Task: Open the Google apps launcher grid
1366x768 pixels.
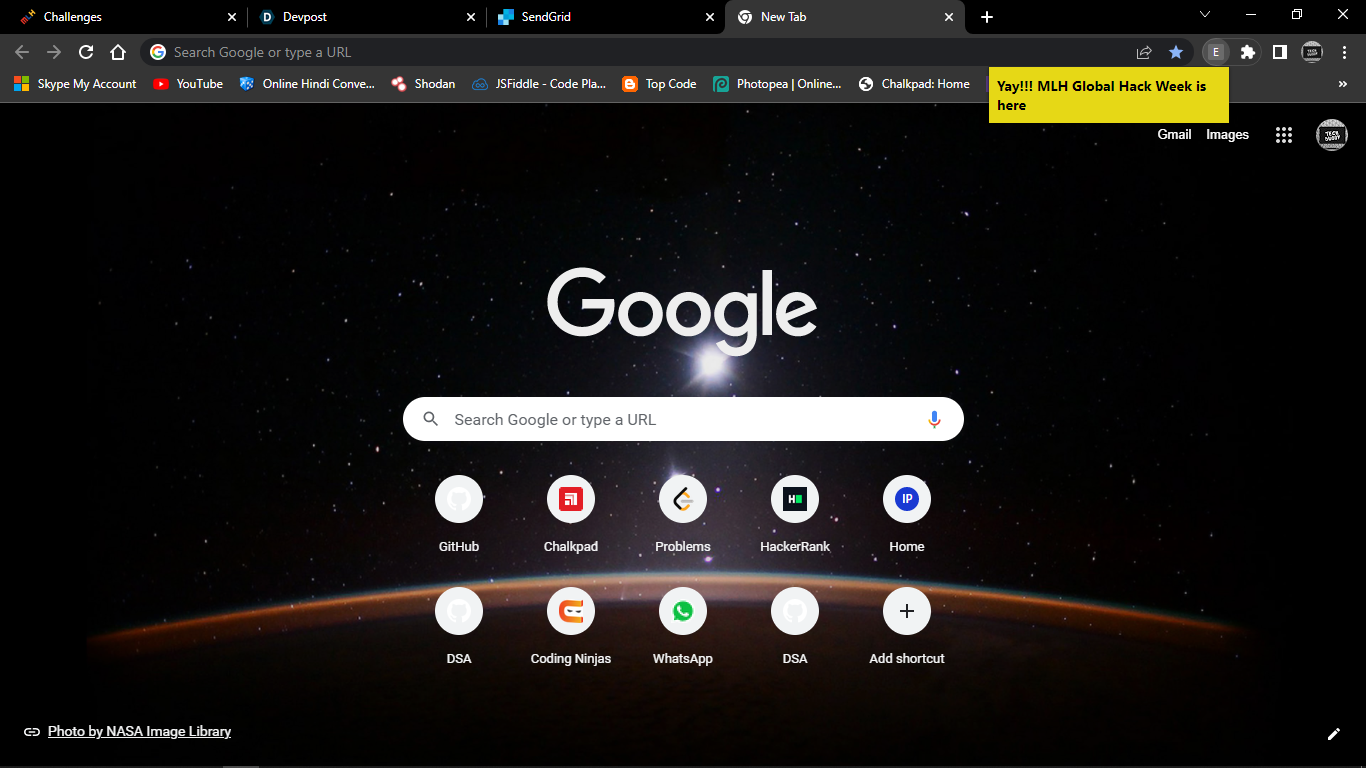Action: click(x=1284, y=134)
